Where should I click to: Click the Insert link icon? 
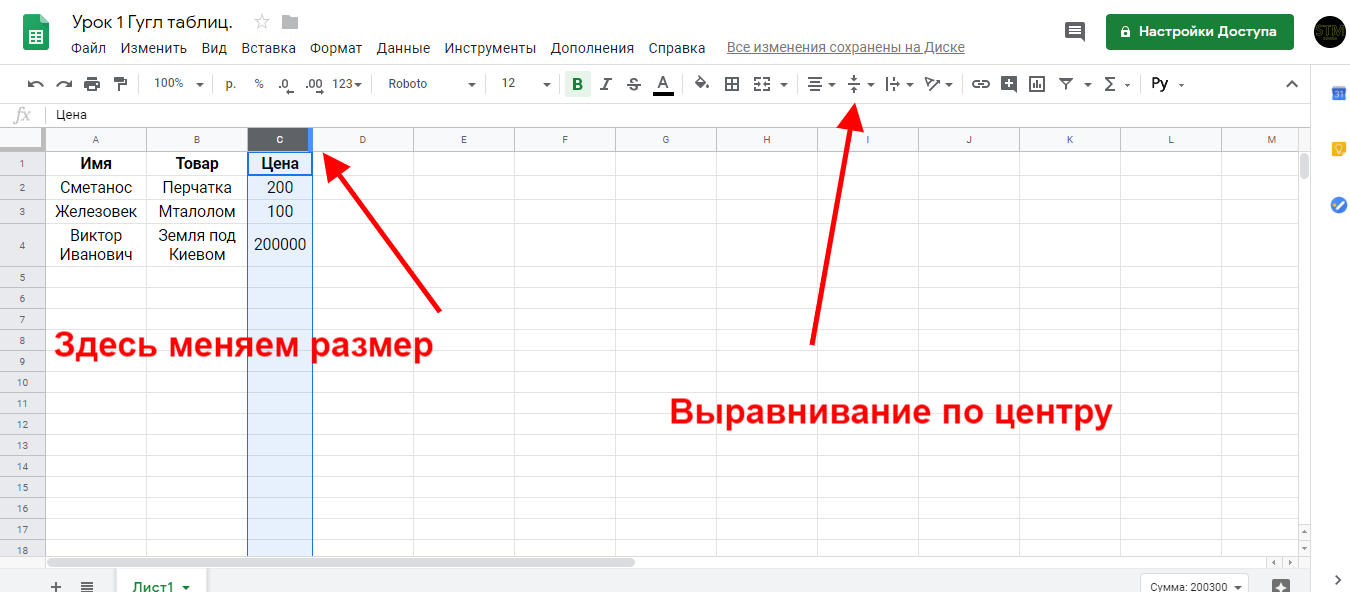(x=981, y=84)
